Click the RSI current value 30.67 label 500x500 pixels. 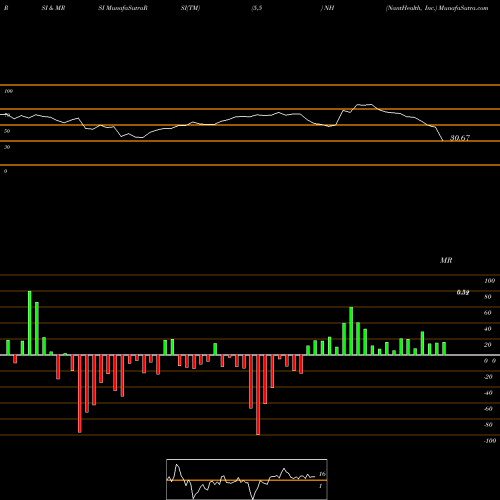coord(460,138)
